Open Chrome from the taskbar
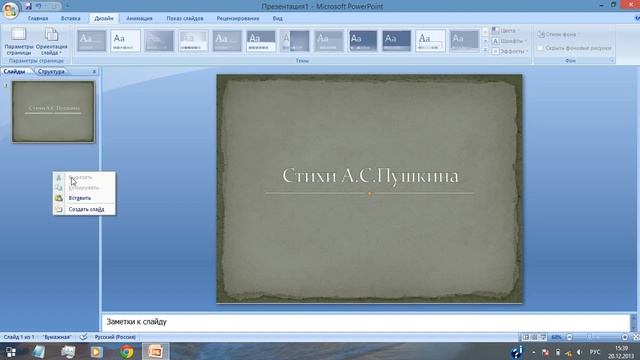This screenshot has height=360, width=640. [x=127, y=352]
